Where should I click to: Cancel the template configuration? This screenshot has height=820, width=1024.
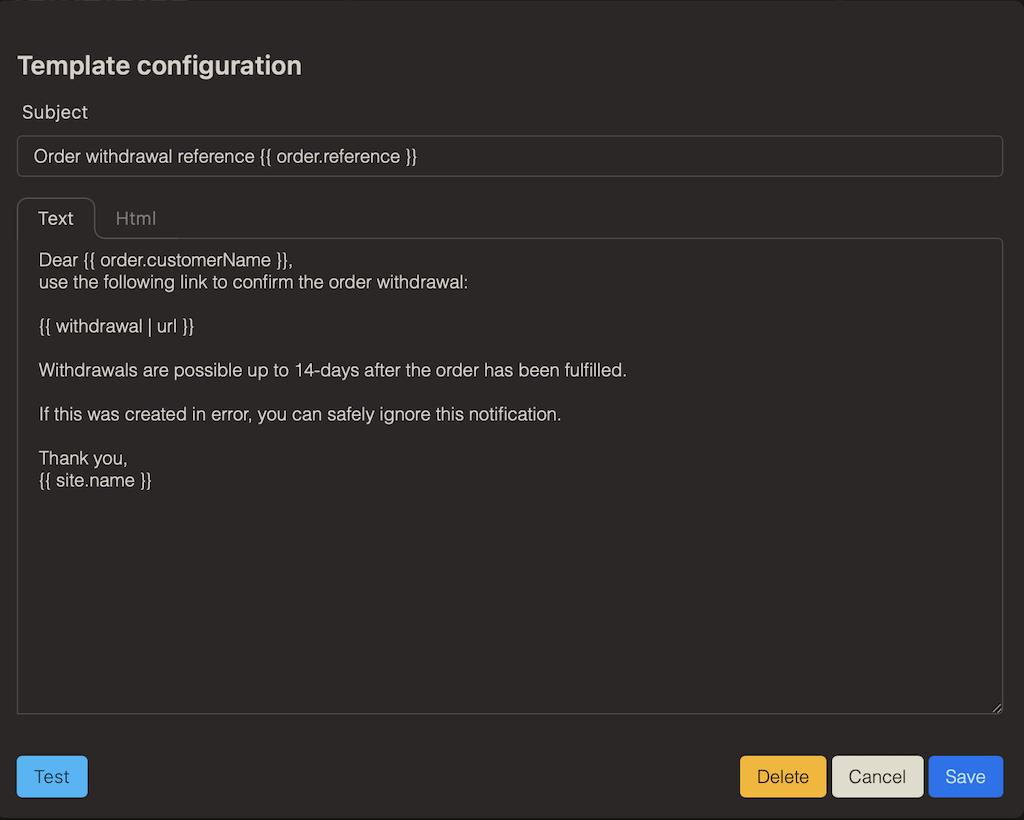877,776
